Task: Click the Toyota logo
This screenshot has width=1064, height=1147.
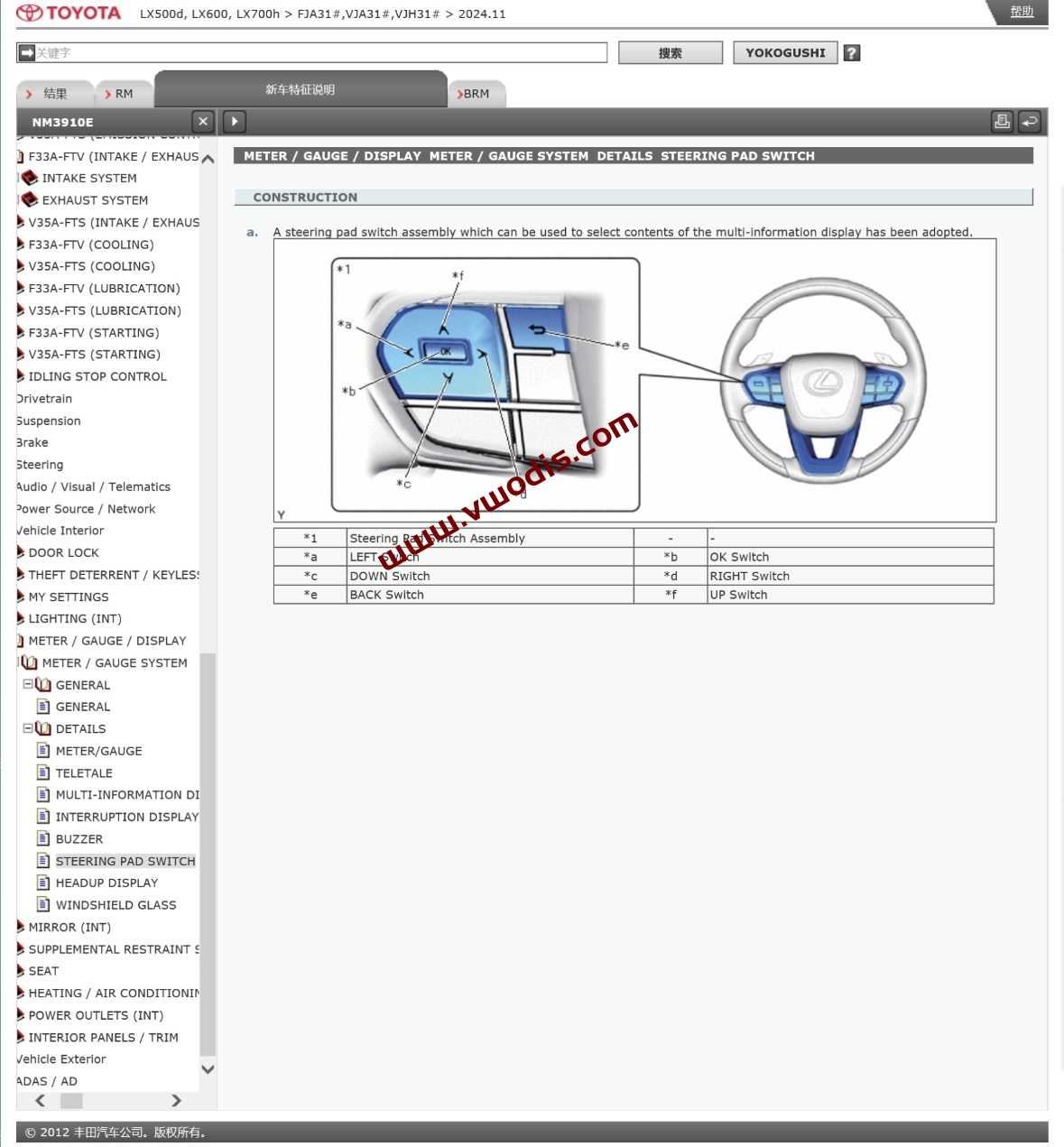Action: click(69, 14)
